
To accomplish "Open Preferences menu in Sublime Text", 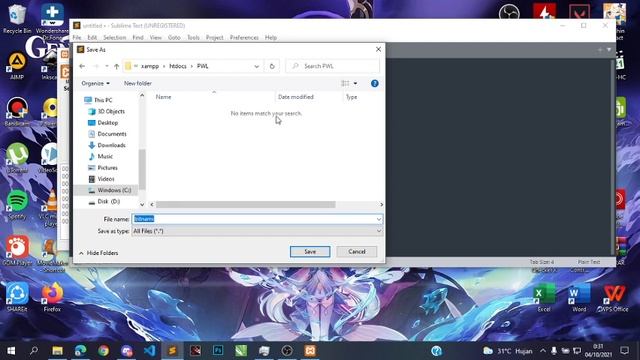I will tap(244, 38).
